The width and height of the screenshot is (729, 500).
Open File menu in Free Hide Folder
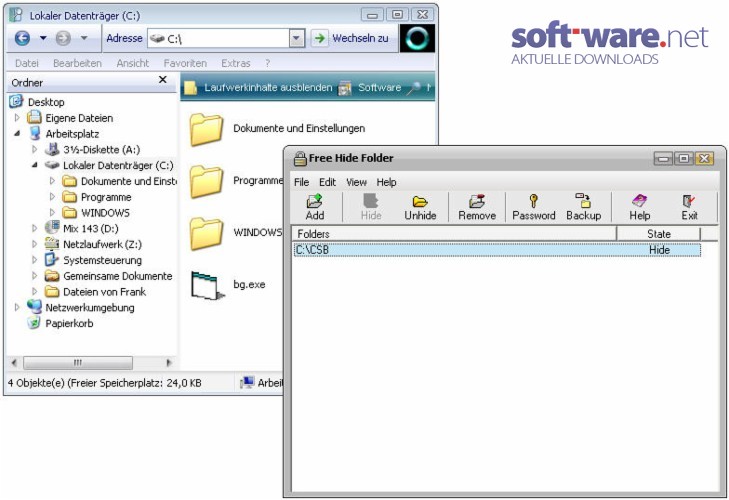[x=301, y=182]
